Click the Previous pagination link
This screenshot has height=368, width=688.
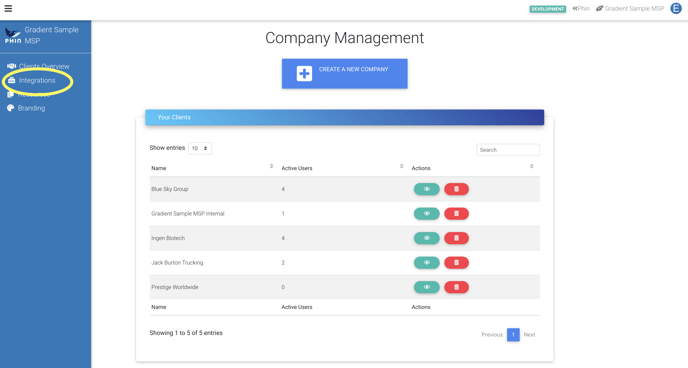point(492,335)
